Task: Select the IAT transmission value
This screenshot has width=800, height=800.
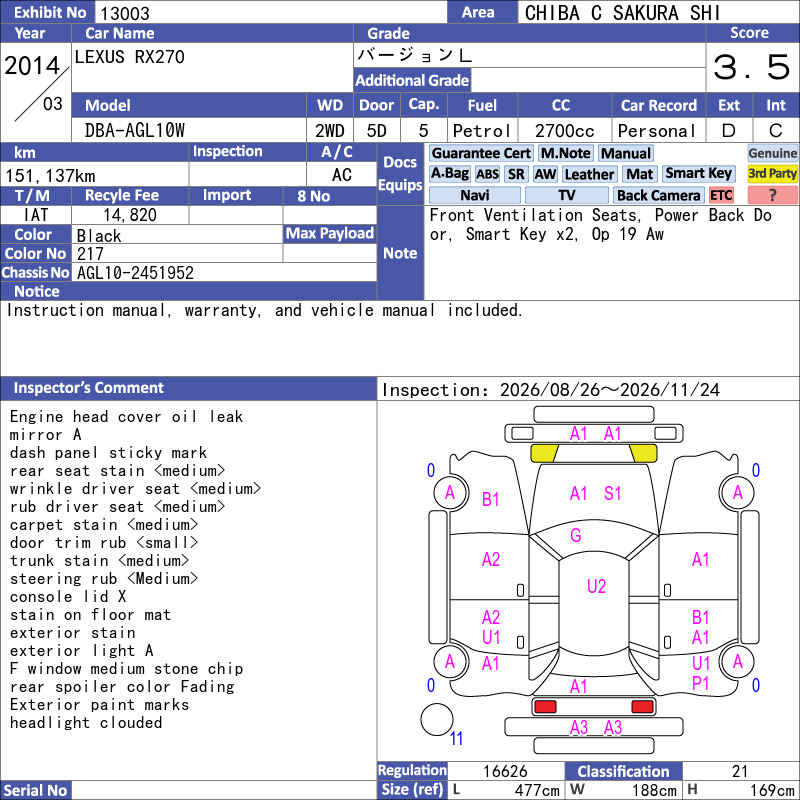Action: point(36,215)
